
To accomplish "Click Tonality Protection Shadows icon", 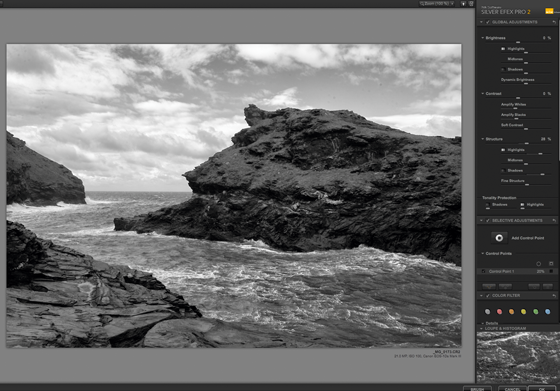I will [488, 205].
